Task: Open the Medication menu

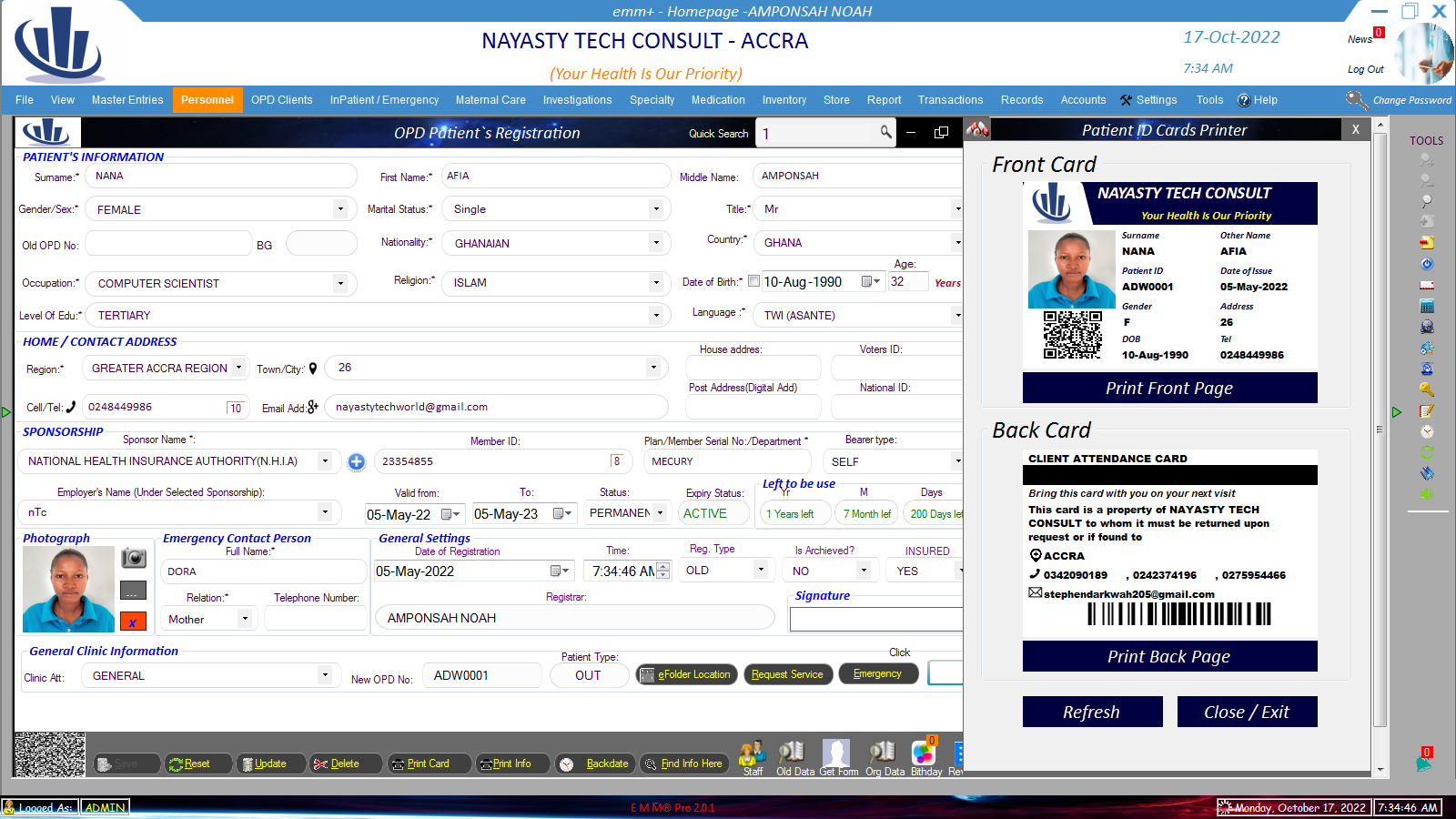Action: point(718,100)
